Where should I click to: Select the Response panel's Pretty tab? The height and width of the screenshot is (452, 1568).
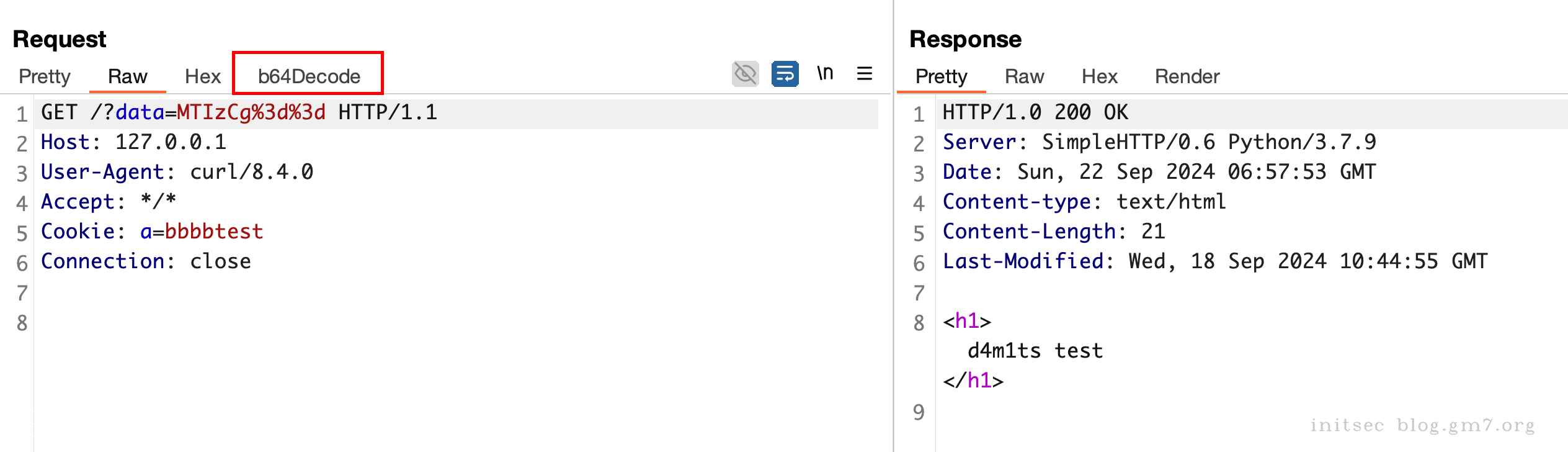(x=941, y=76)
